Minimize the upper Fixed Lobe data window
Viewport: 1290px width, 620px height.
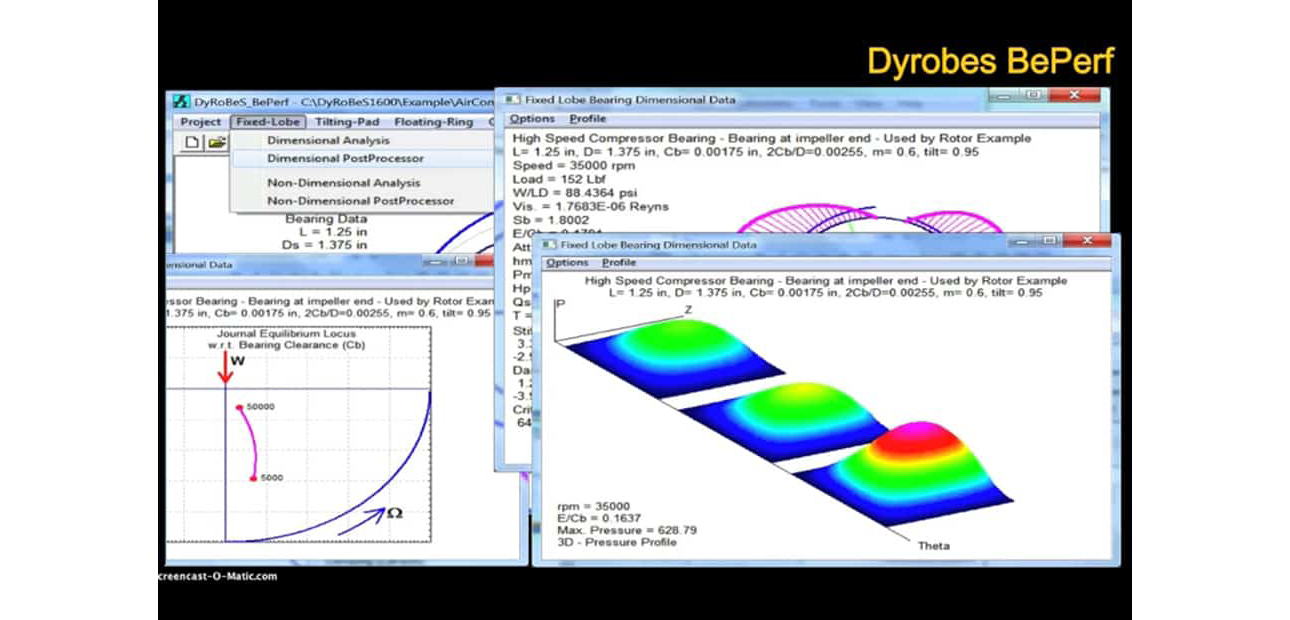[1004, 95]
